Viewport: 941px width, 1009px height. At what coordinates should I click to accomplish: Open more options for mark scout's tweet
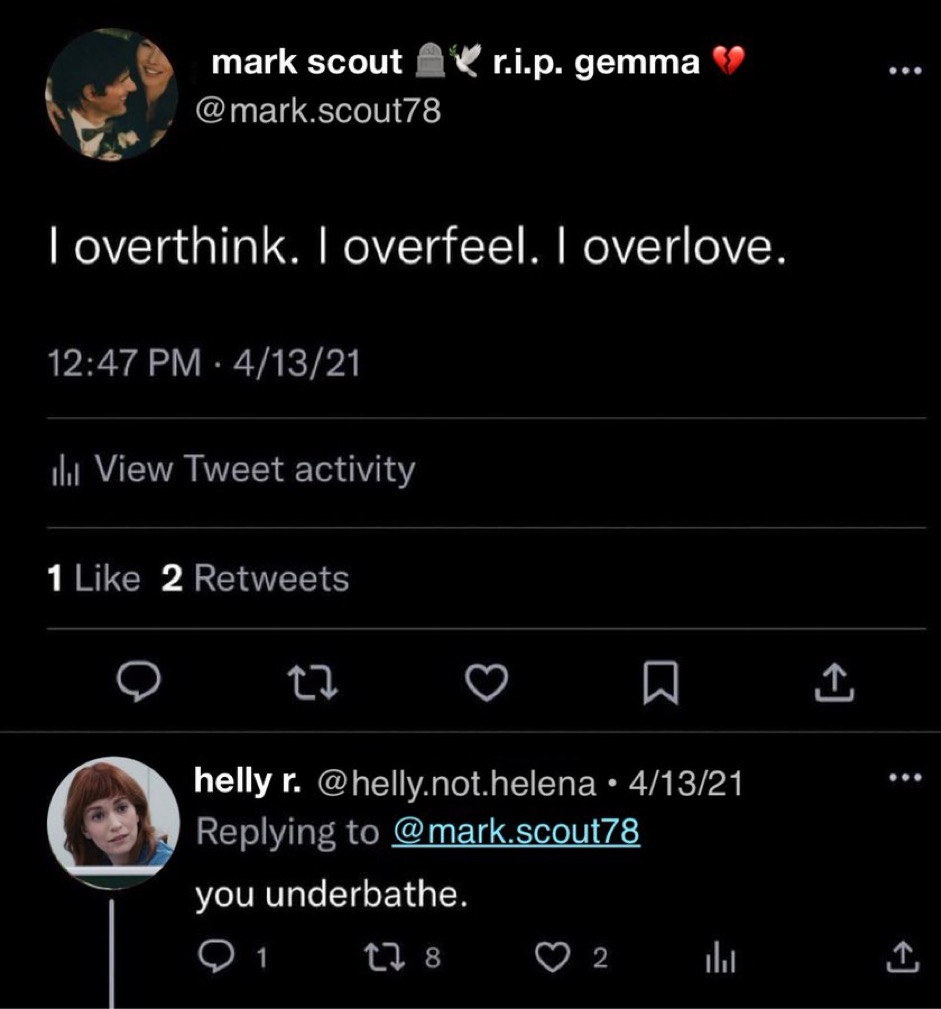(x=904, y=71)
